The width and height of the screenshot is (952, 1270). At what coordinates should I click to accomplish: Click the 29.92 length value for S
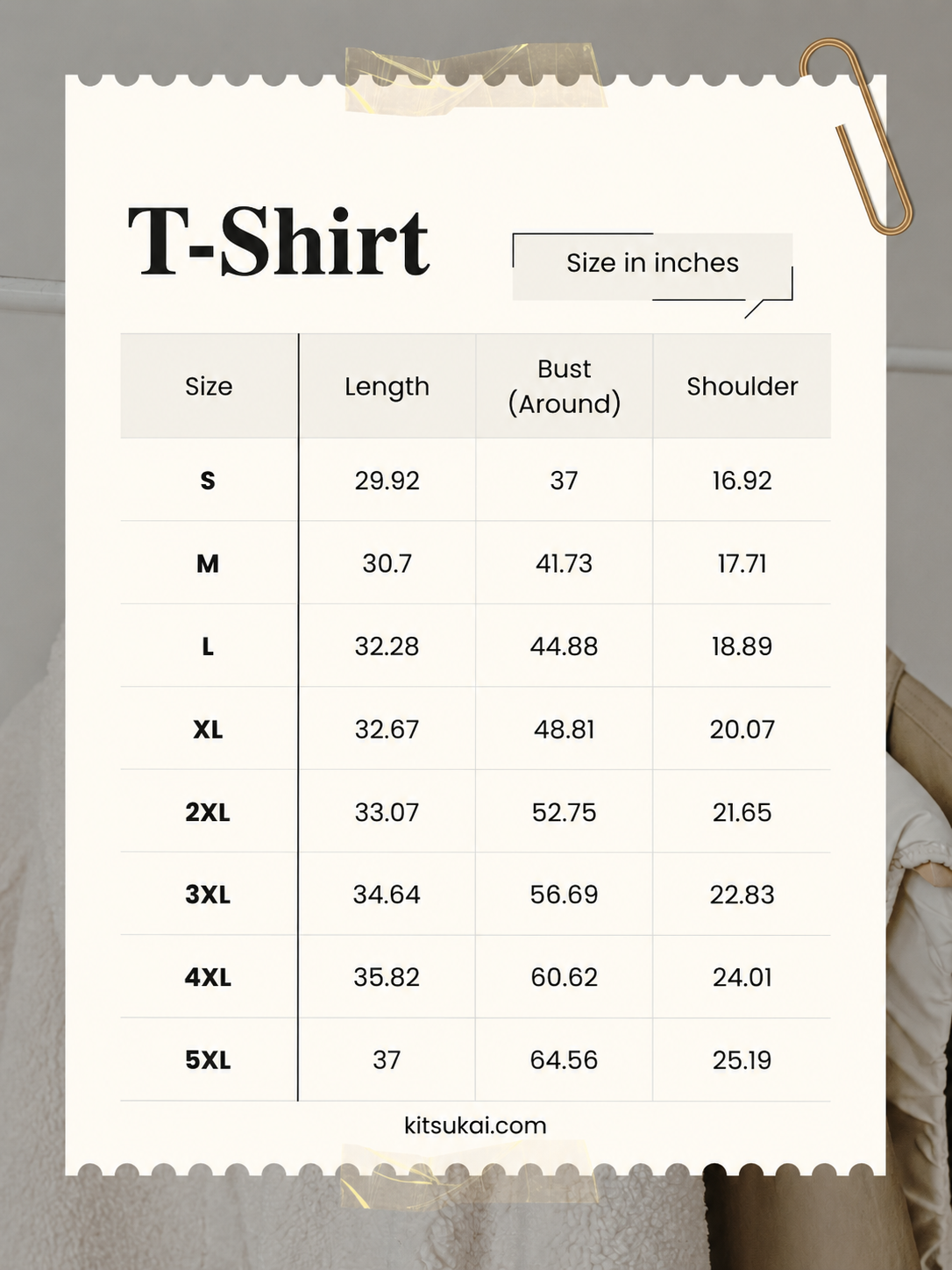[387, 481]
